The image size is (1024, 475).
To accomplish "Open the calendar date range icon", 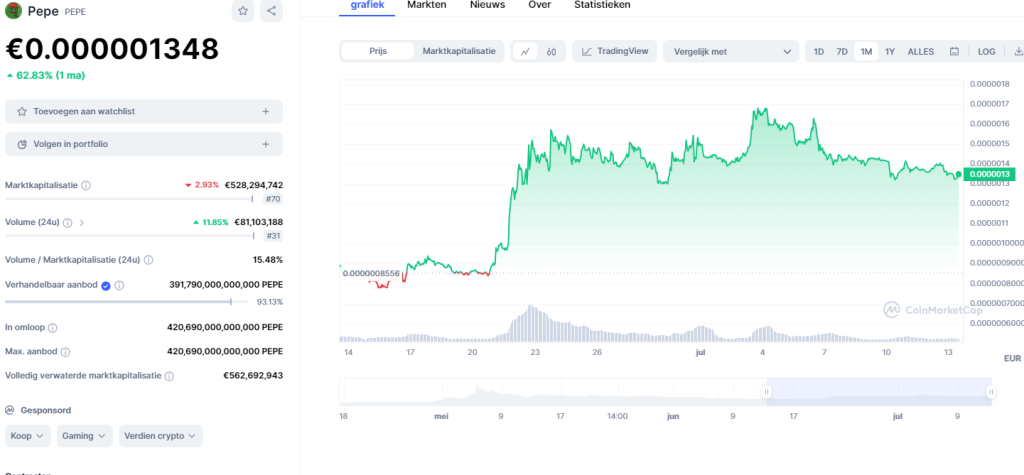I will 954,52.
